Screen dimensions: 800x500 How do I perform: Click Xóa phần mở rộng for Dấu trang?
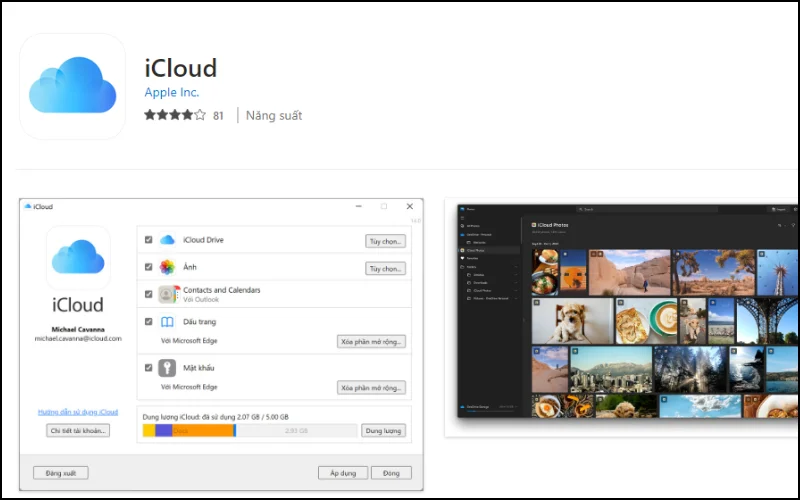pyautogui.click(x=371, y=341)
